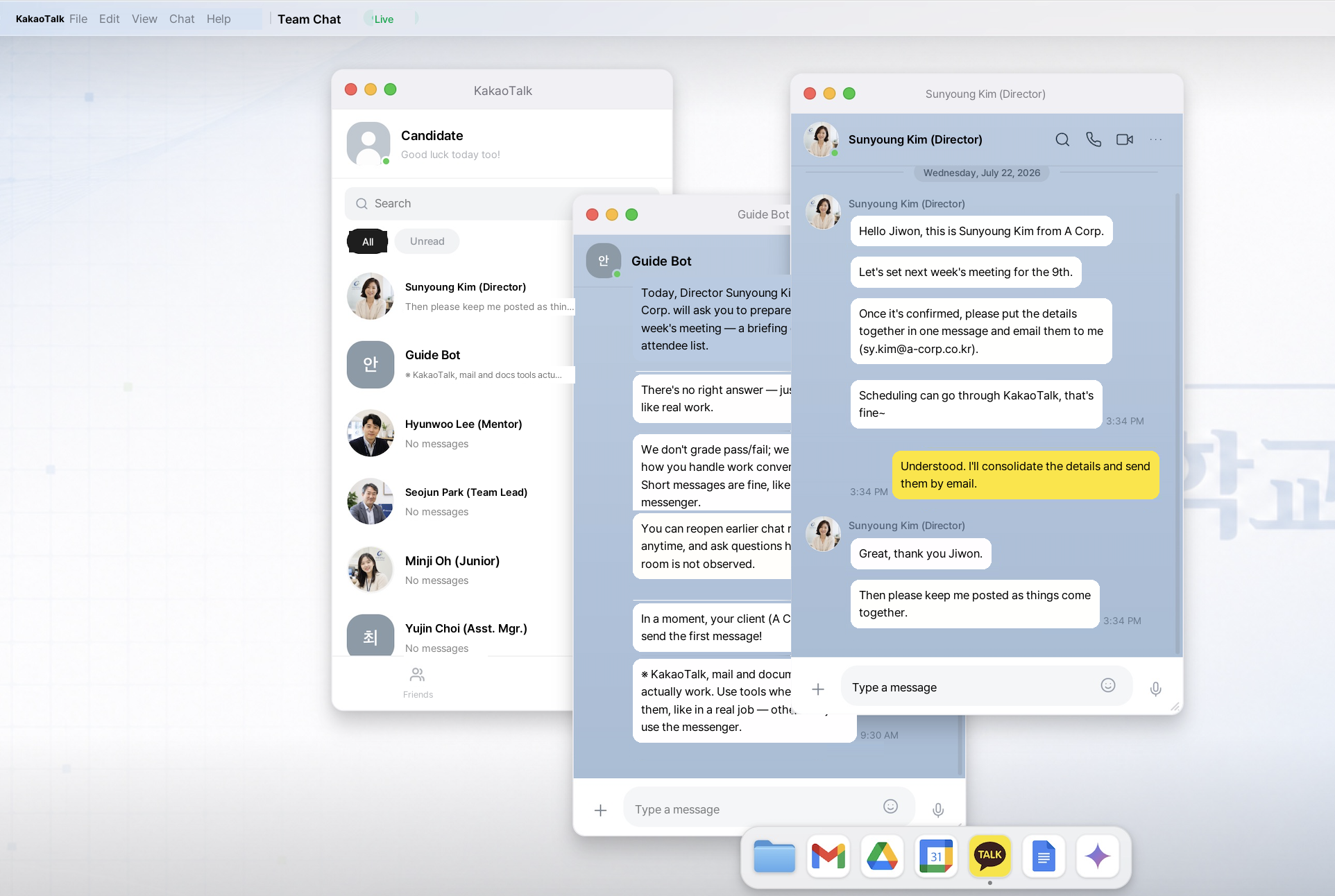Image resolution: width=1335 pixels, height=896 pixels.
Task: Open emoji picker in Guide Bot chat
Action: click(x=891, y=806)
